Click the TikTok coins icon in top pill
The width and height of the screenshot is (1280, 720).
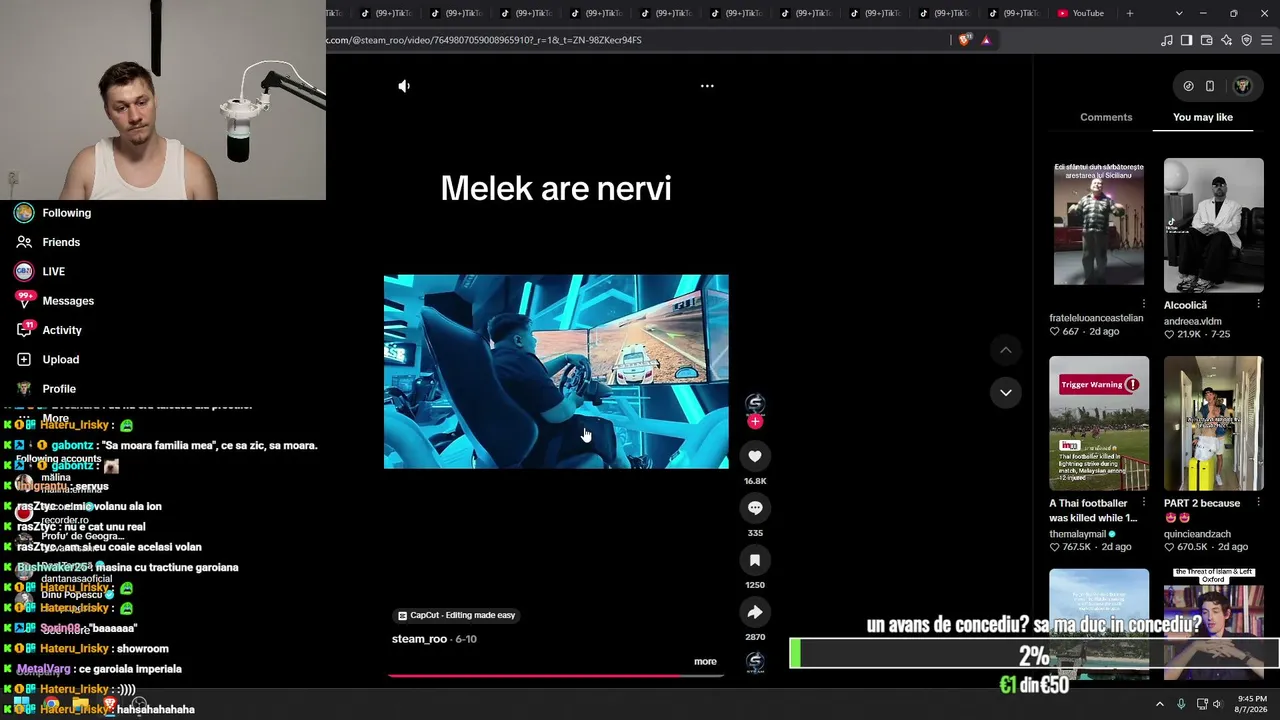coord(1188,86)
